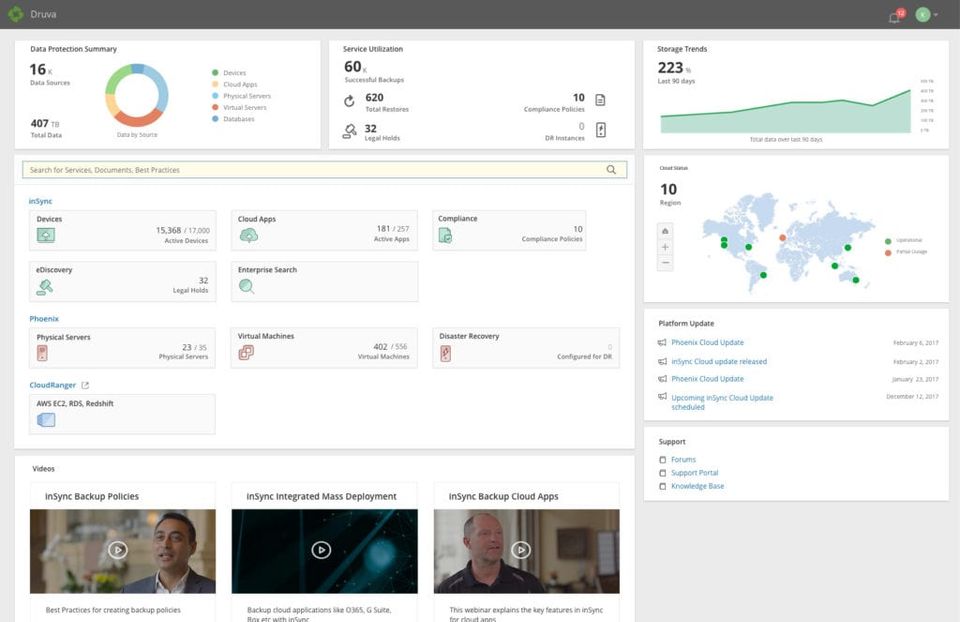
Task: Click the search magnifier icon
Action: click(611, 170)
